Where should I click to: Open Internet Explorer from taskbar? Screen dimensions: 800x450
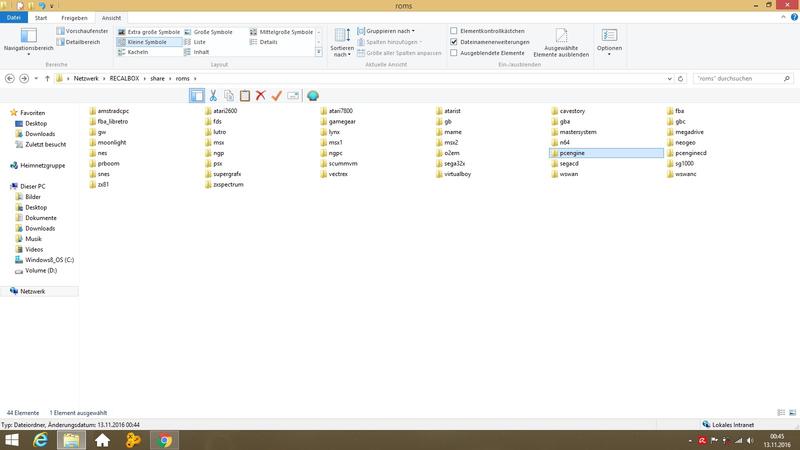coord(40,440)
